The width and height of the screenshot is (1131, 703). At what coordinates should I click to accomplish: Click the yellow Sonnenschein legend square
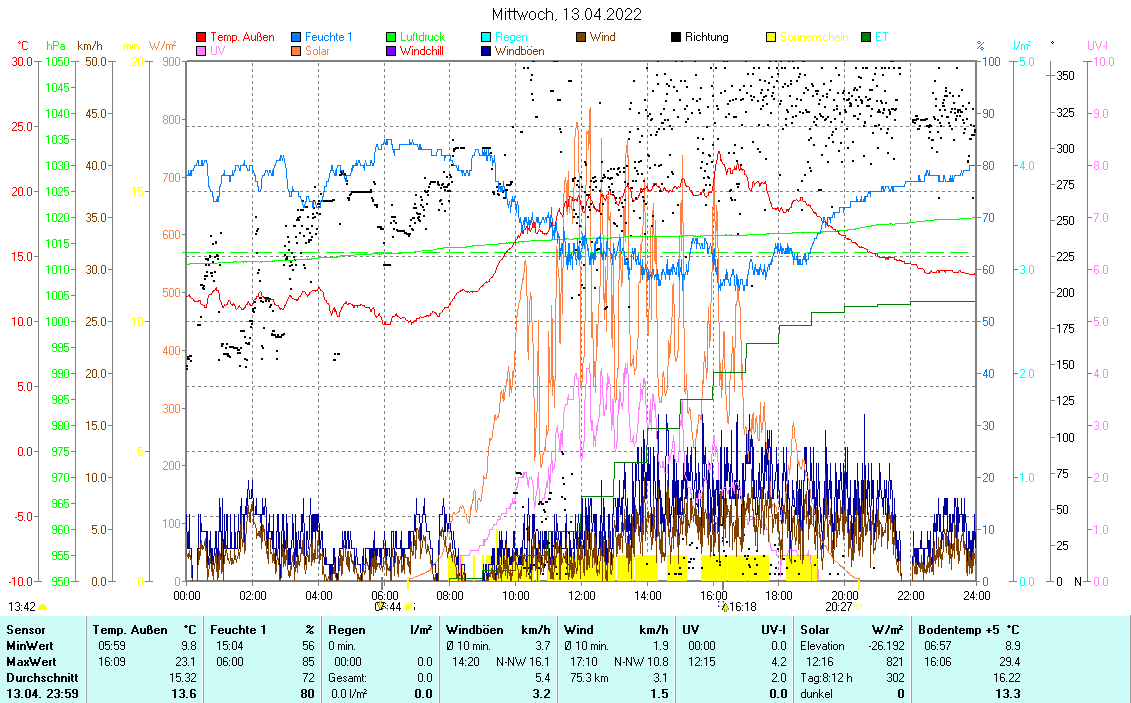click(x=771, y=37)
